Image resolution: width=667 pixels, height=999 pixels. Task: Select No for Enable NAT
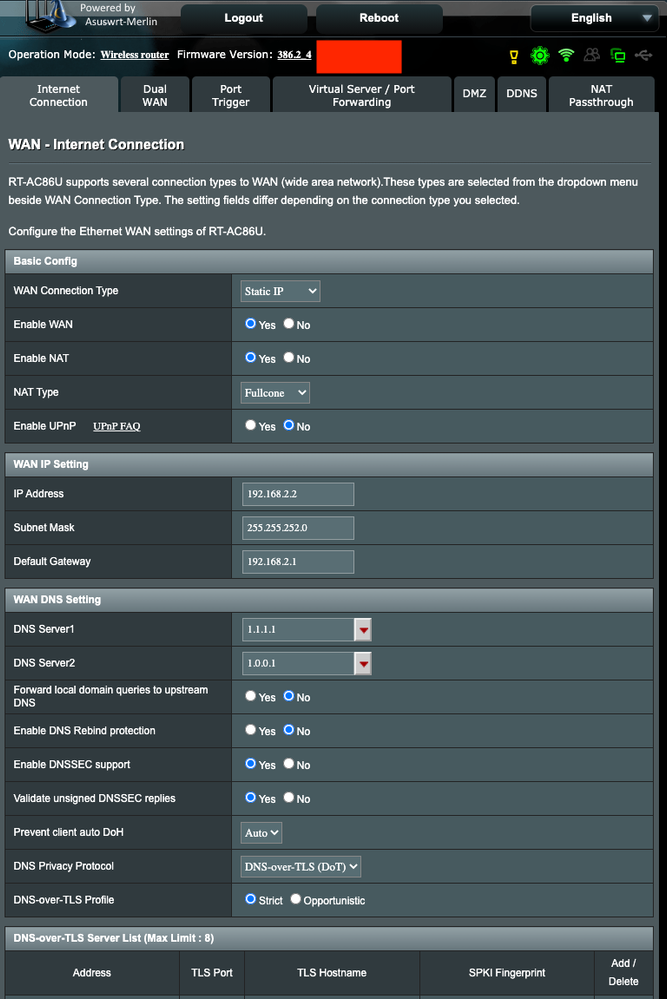pyautogui.click(x=289, y=357)
